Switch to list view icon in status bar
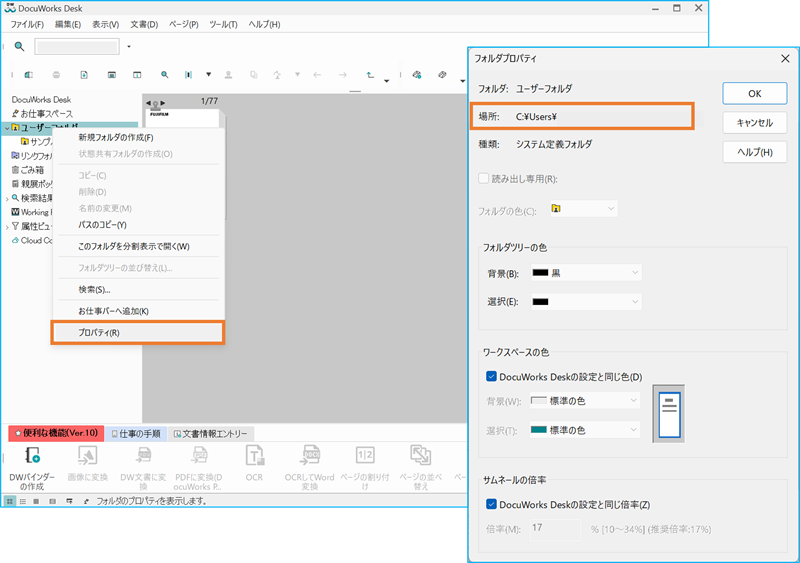The image size is (800, 563). 23,501
